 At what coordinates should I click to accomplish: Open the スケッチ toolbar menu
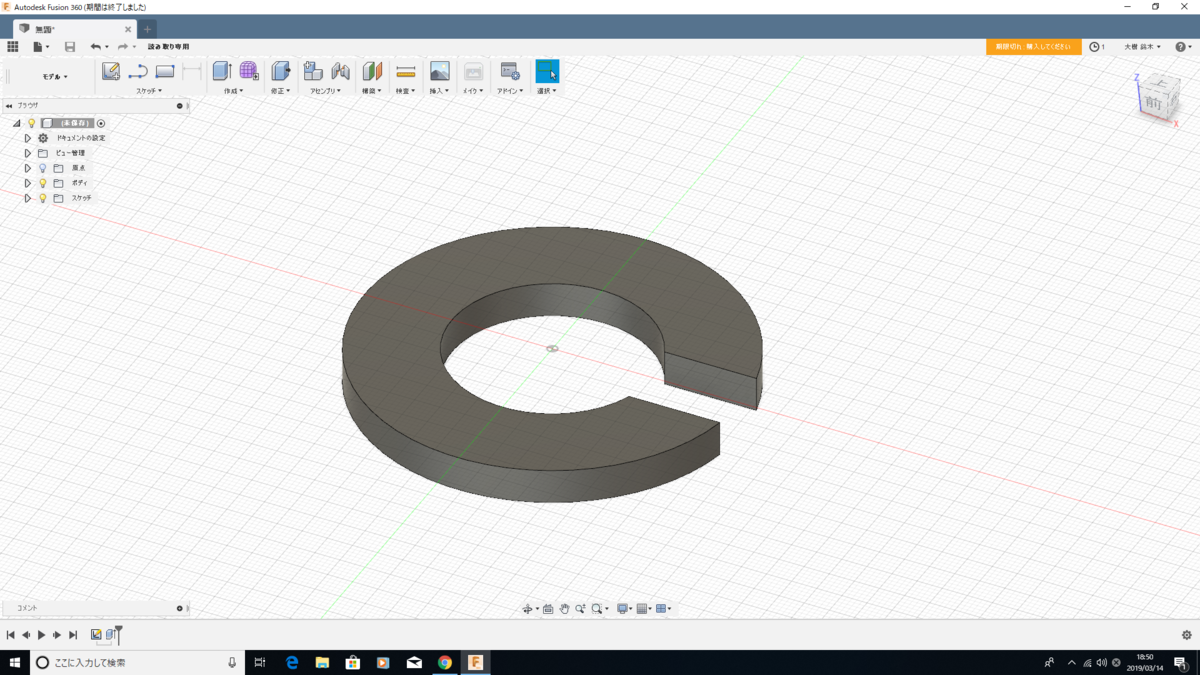[x=149, y=91]
